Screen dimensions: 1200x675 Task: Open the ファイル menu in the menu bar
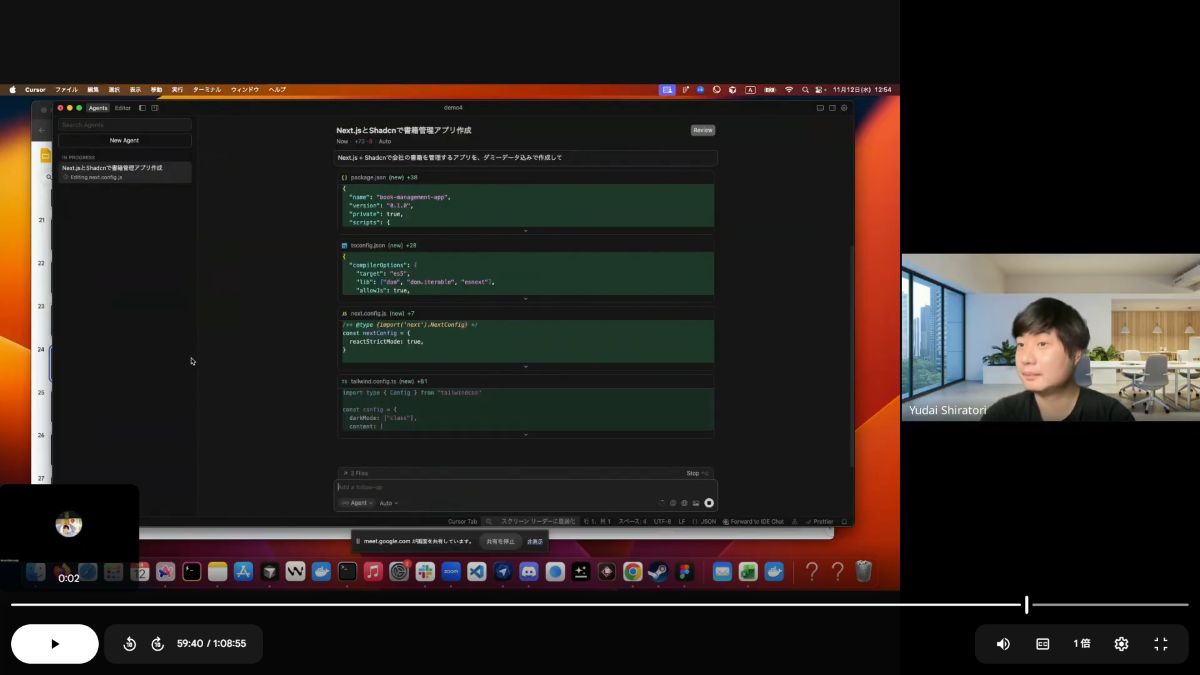coord(66,90)
